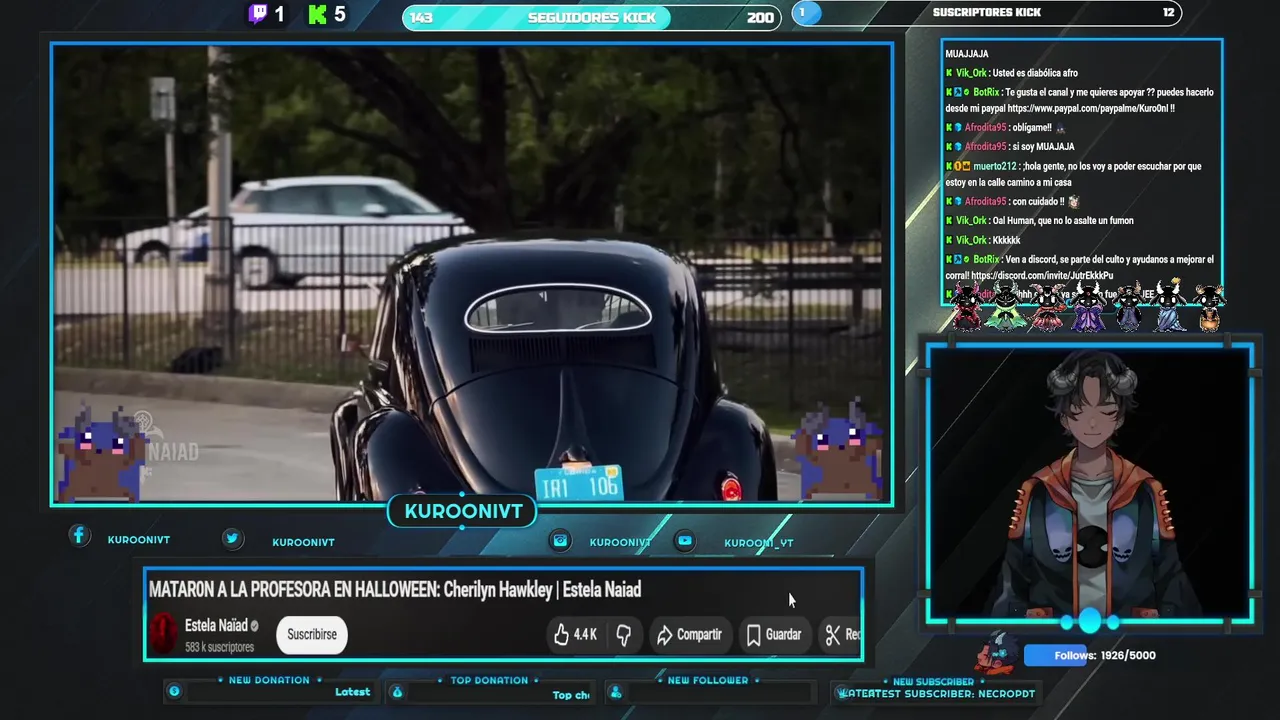This screenshot has width=1280, height=720.
Task: Click the KUROONIVT Facebook handle text
Action: pos(139,540)
